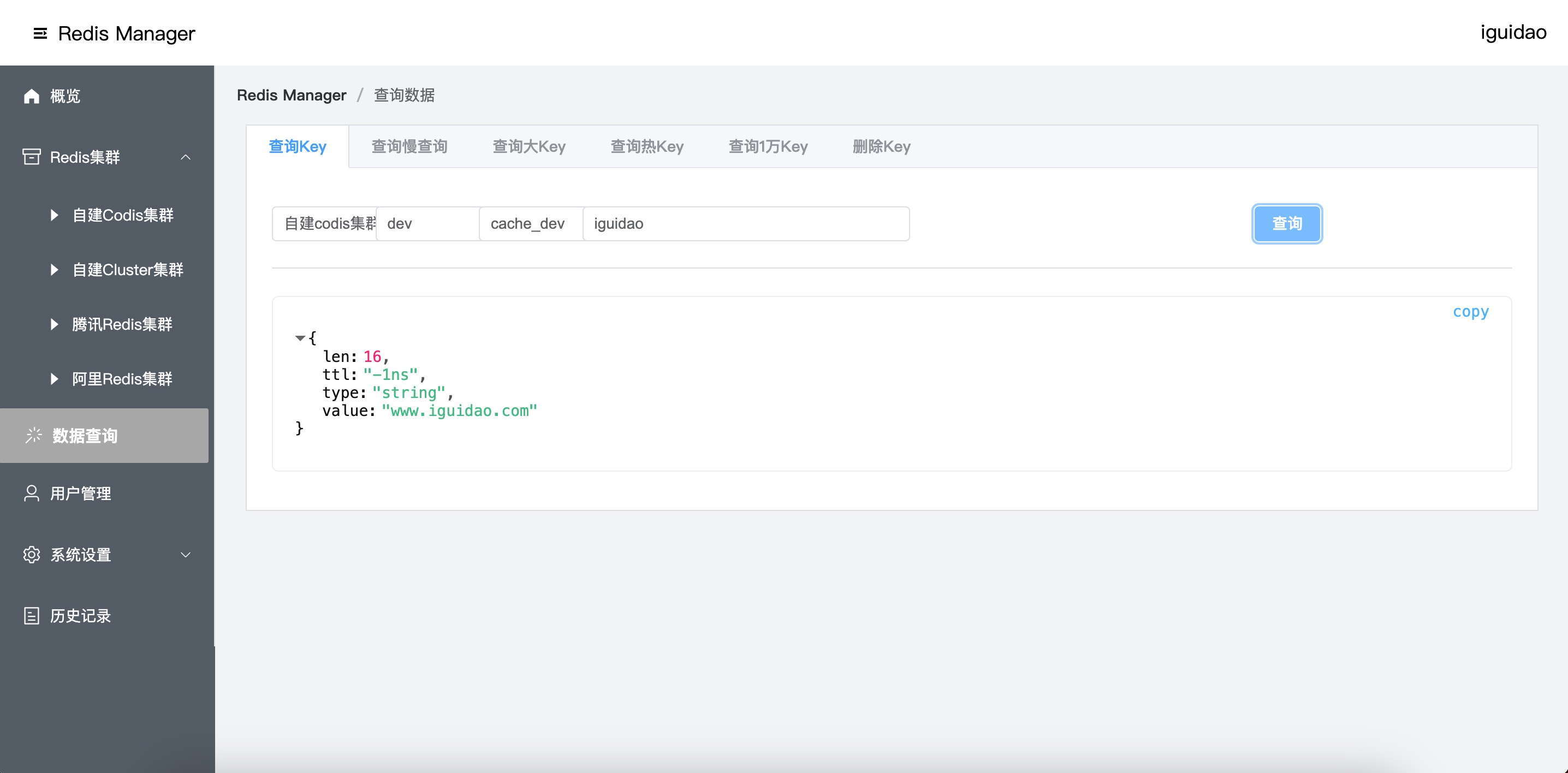Focus the iguidao key input field
This screenshot has height=773, width=1568.
coord(746,224)
